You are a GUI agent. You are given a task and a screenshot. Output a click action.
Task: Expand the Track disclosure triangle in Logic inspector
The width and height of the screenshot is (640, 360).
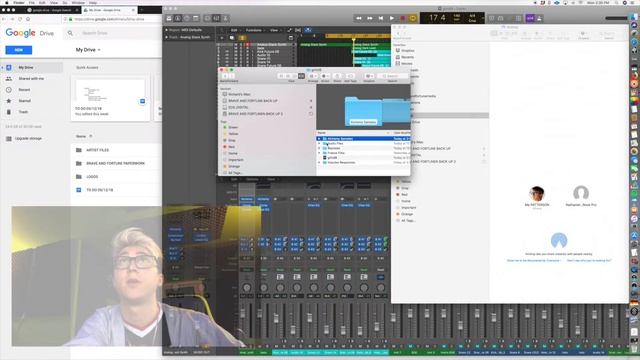166,37
